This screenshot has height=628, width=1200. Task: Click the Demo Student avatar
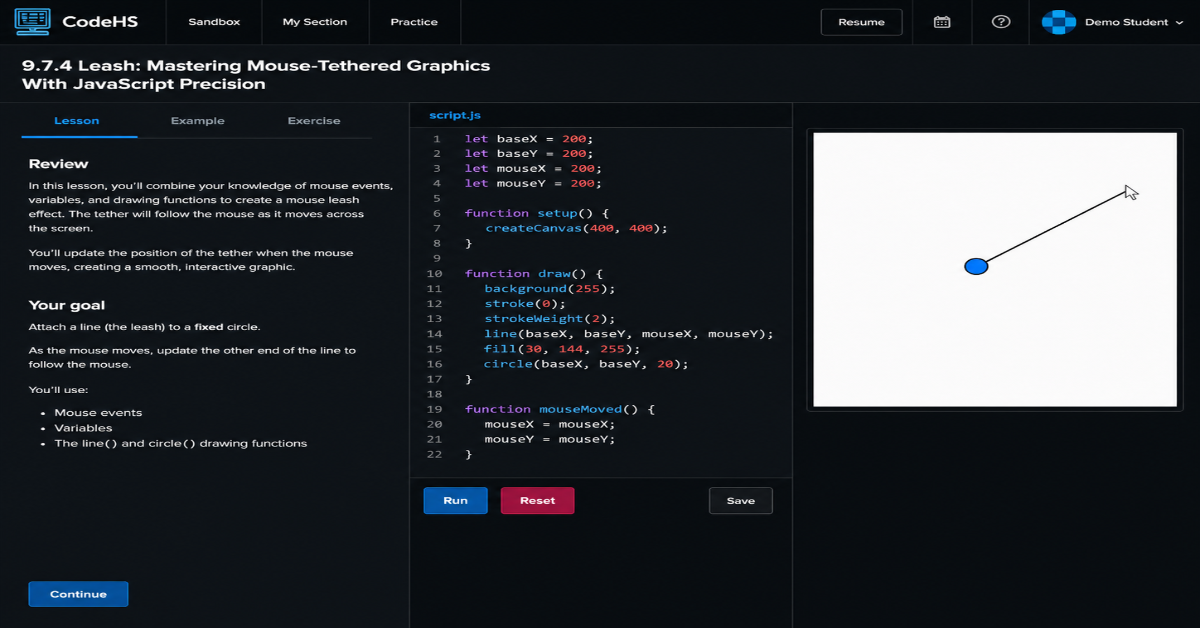point(1059,22)
